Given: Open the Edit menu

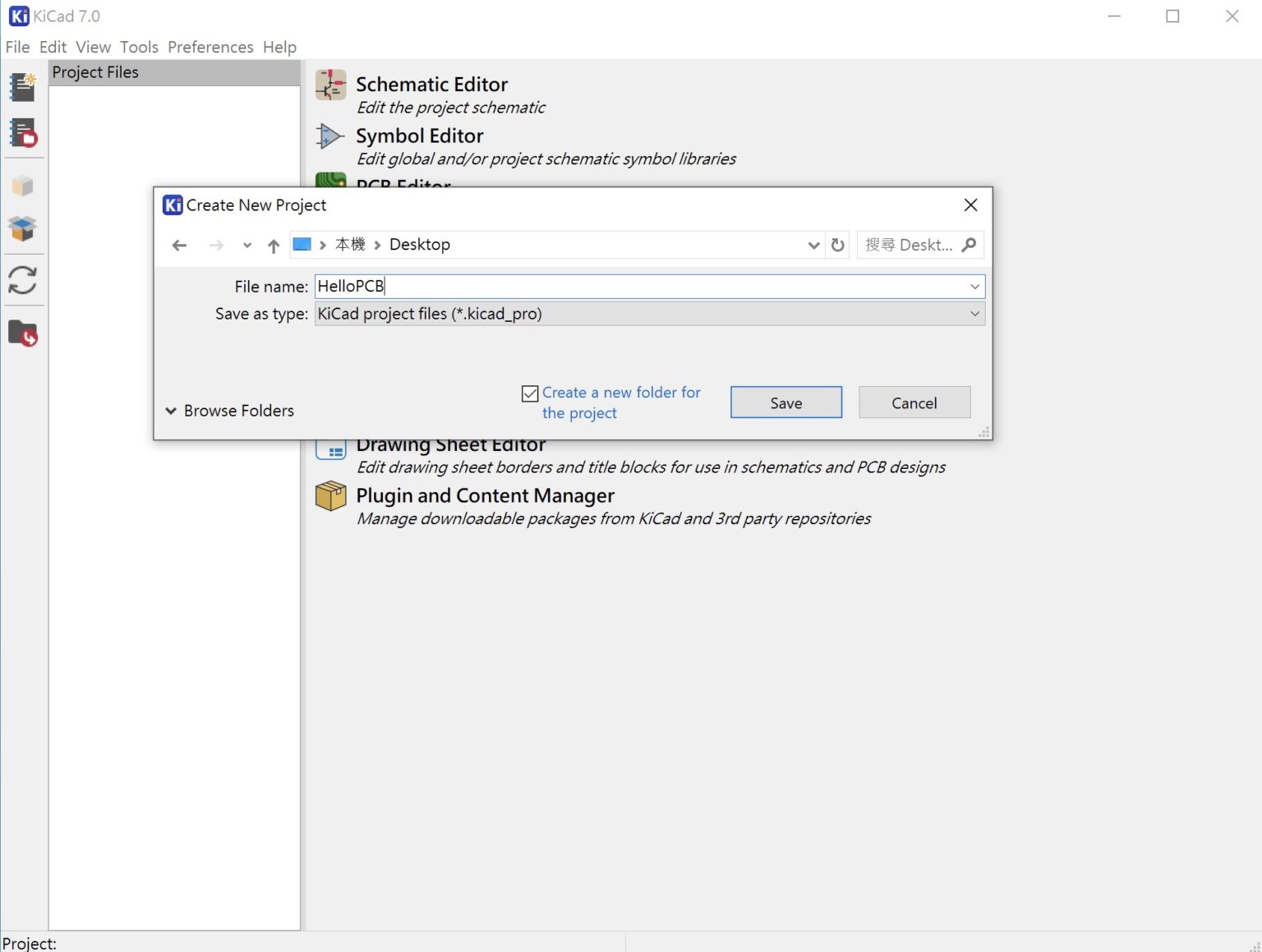Looking at the screenshot, I should coord(53,47).
